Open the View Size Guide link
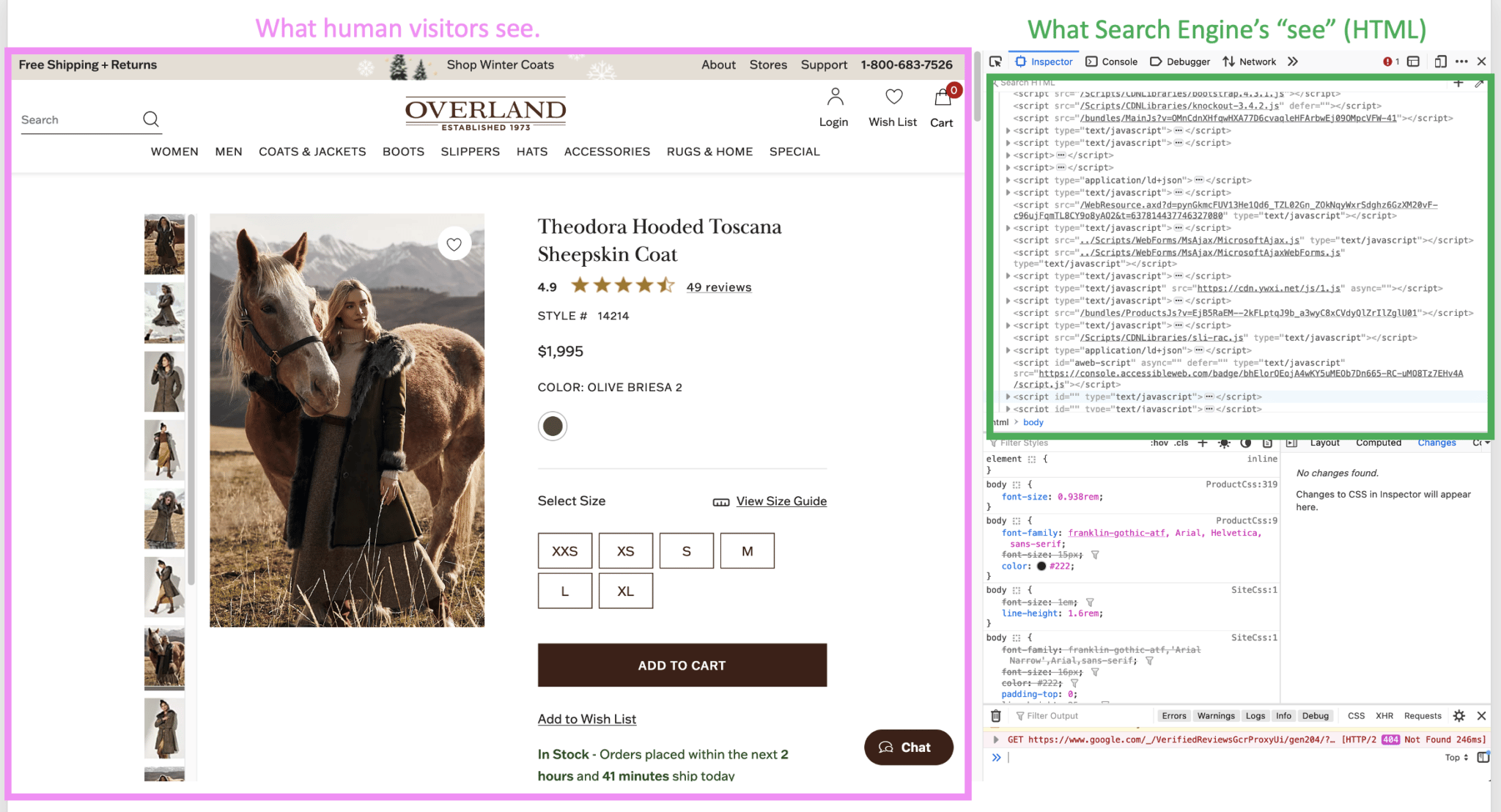 pyautogui.click(x=781, y=501)
